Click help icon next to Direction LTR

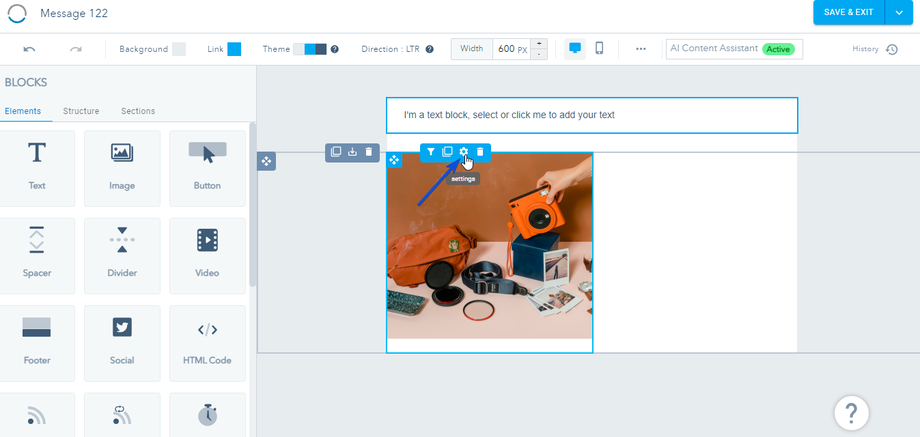[x=429, y=49]
